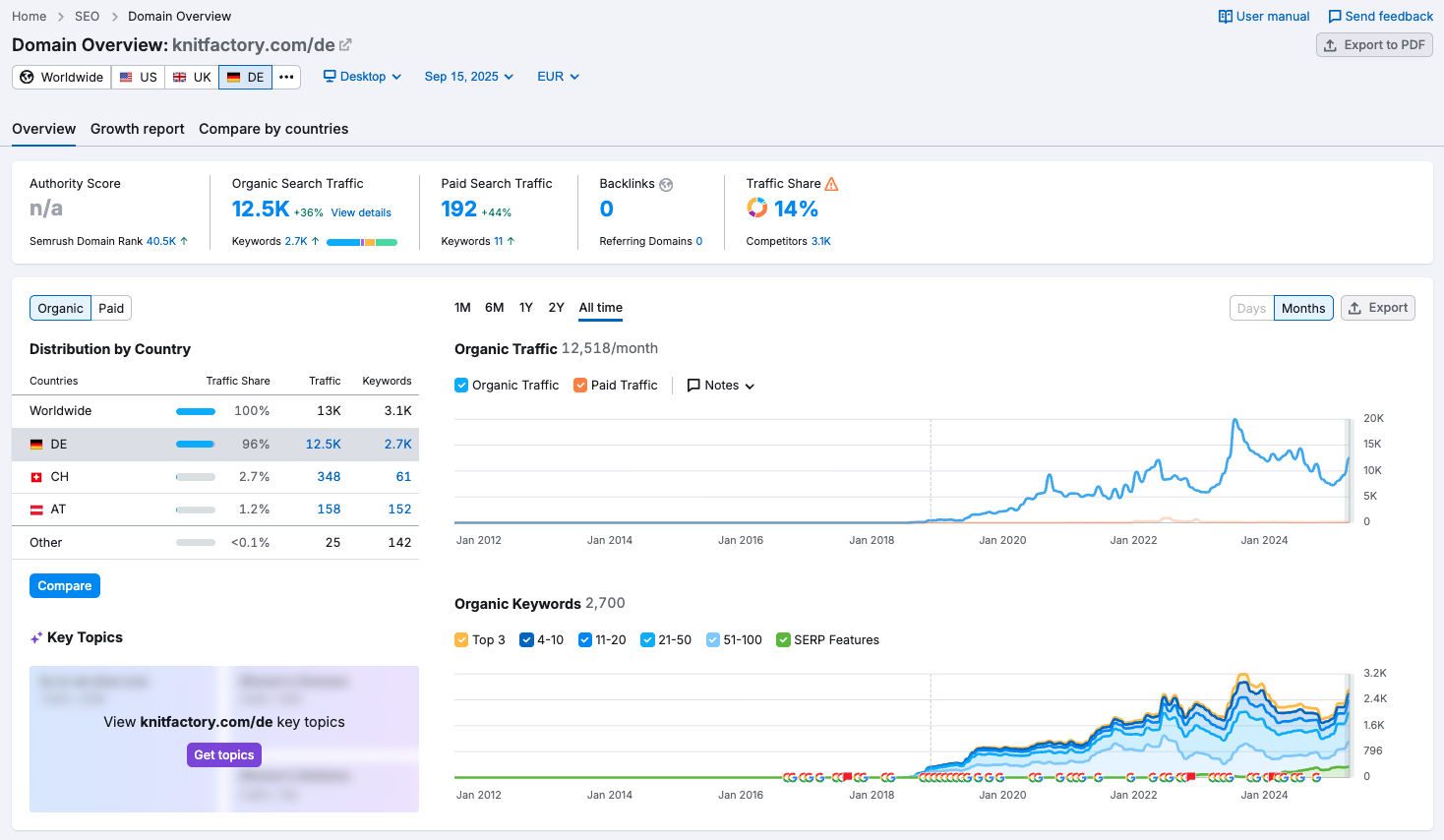
Task: Select the 6M time range
Action: point(495,308)
